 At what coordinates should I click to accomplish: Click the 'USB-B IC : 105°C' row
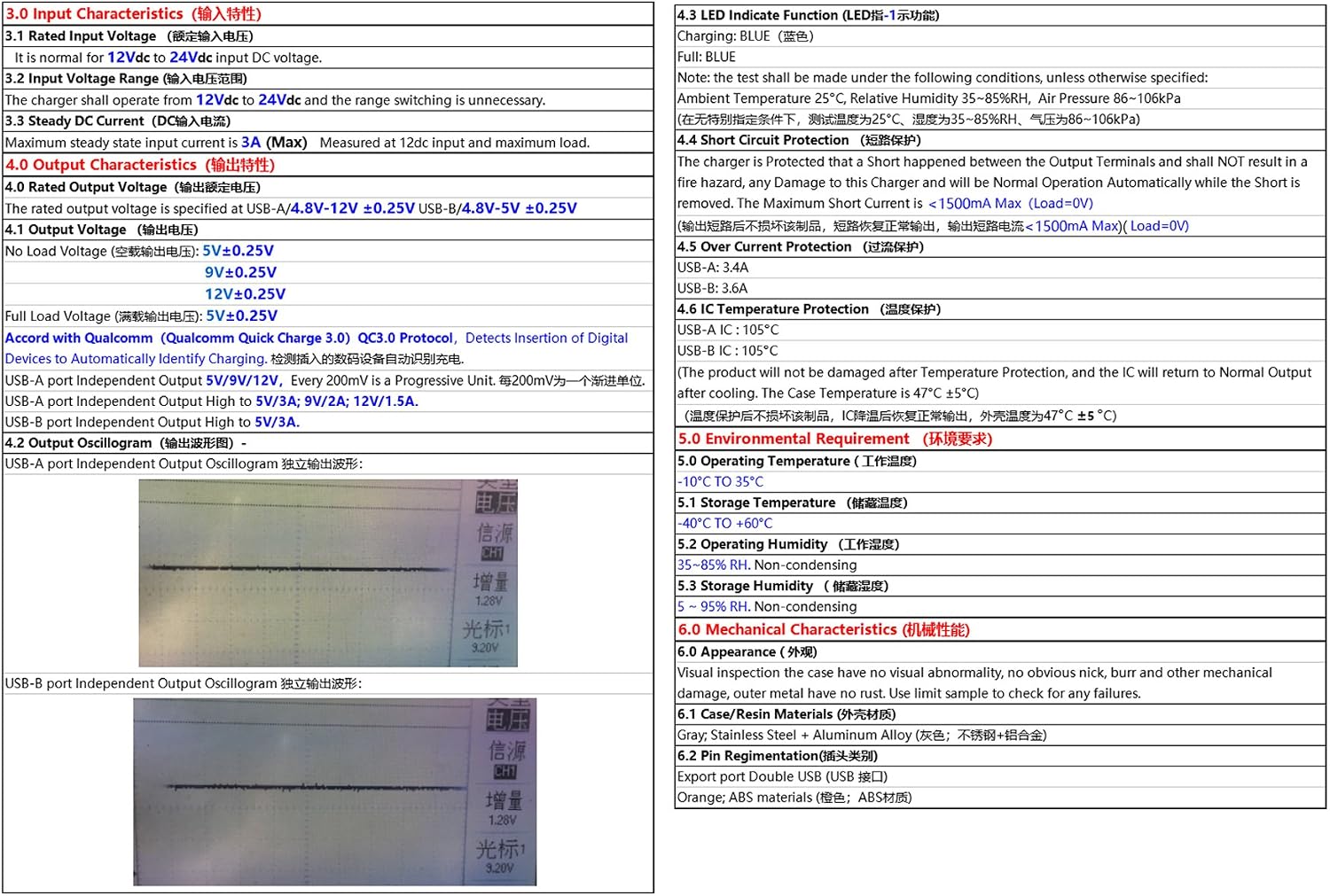coord(728,351)
